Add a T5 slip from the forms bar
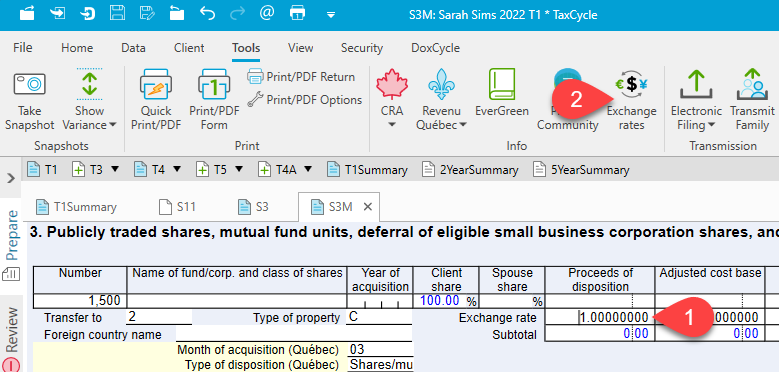 coord(211,170)
